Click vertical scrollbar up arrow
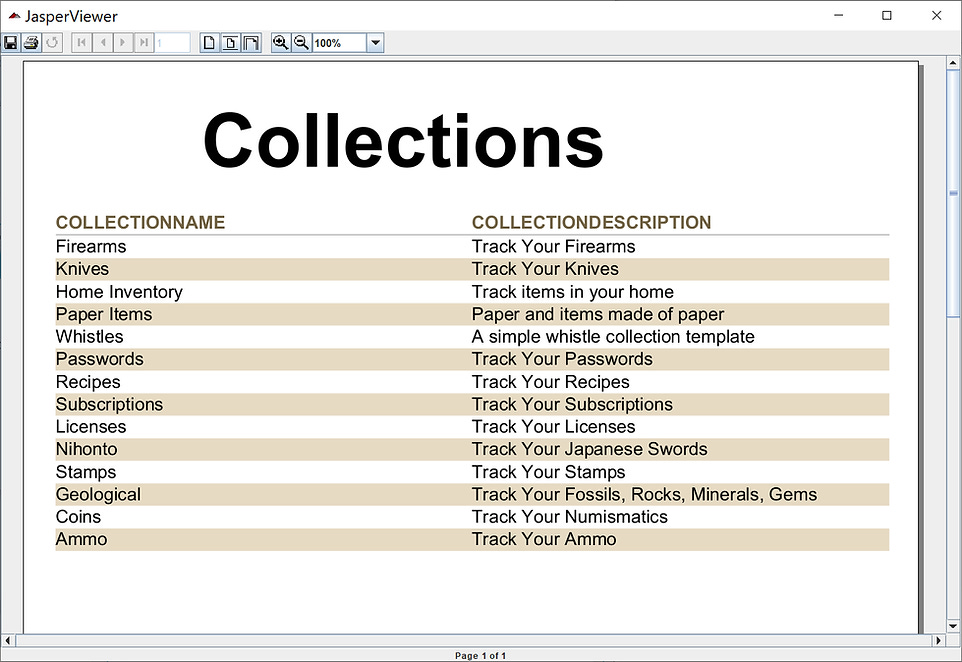Image resolution: width=962 pixels, height=662 pixels. 953,62
